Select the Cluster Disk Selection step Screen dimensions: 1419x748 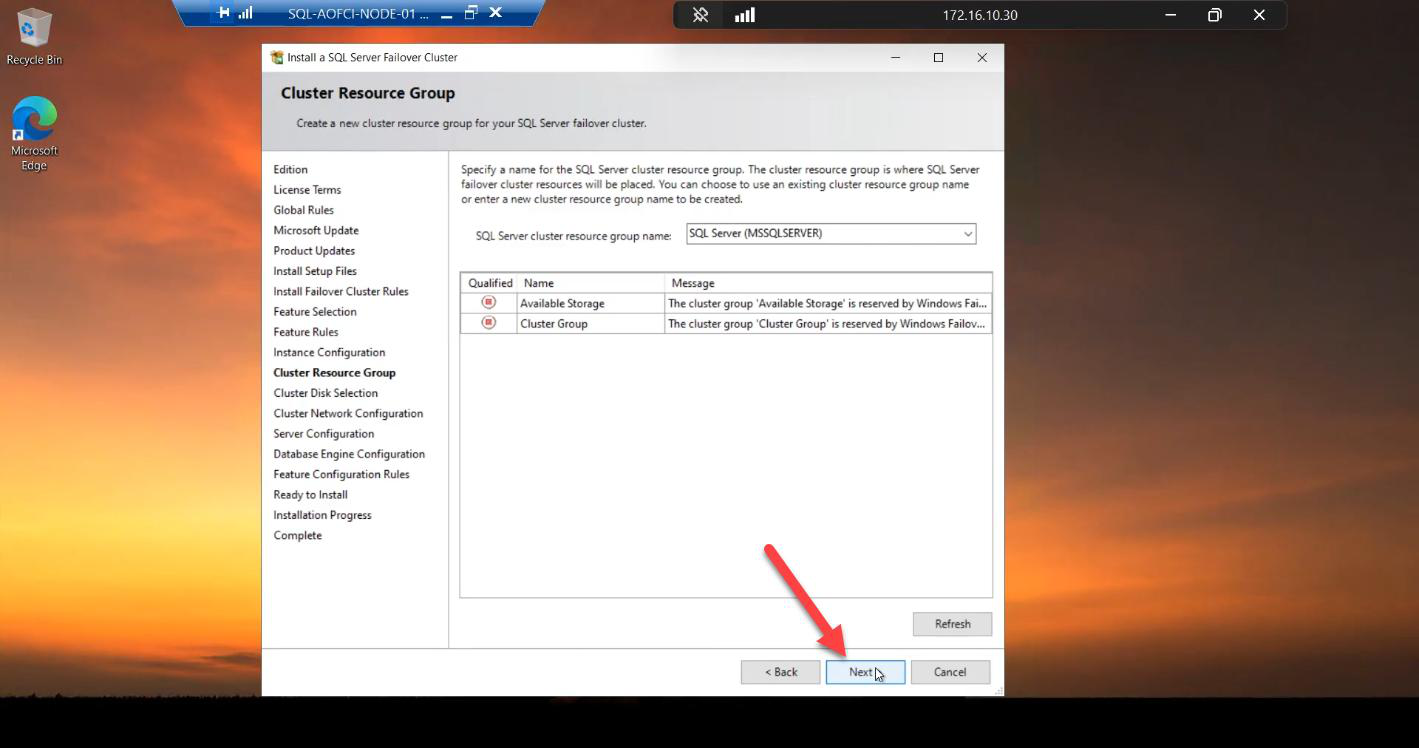(x=326, y=393)
